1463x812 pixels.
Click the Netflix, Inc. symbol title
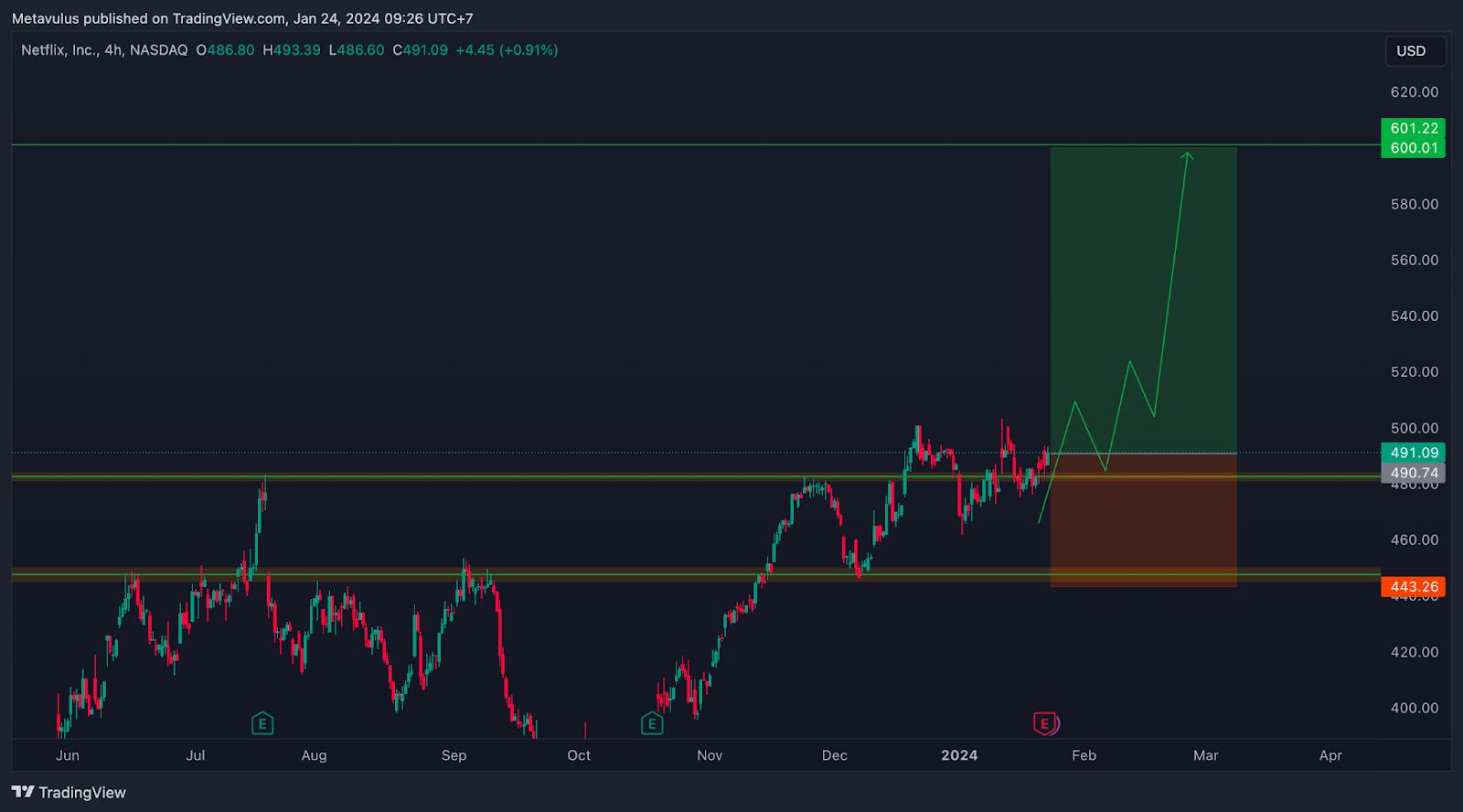[x=59, y=50]
